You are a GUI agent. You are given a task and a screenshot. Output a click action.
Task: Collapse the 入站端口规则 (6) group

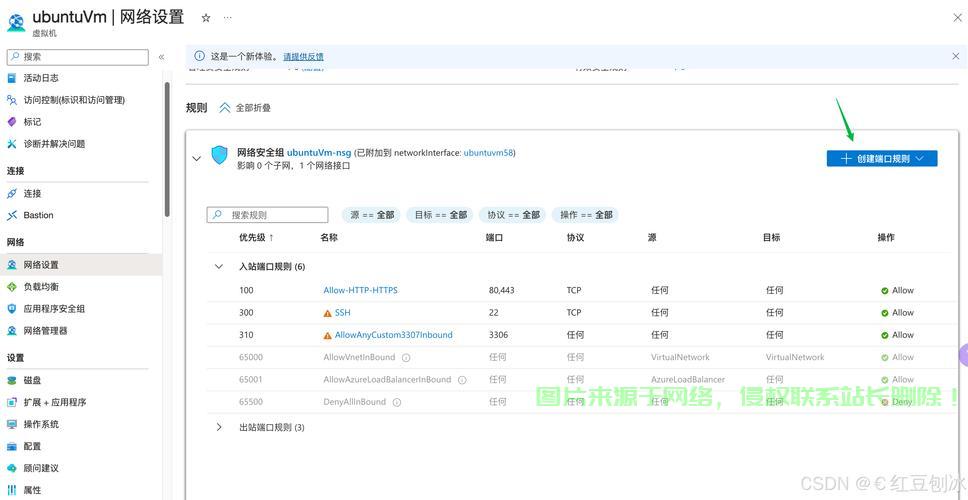(219, 267)
